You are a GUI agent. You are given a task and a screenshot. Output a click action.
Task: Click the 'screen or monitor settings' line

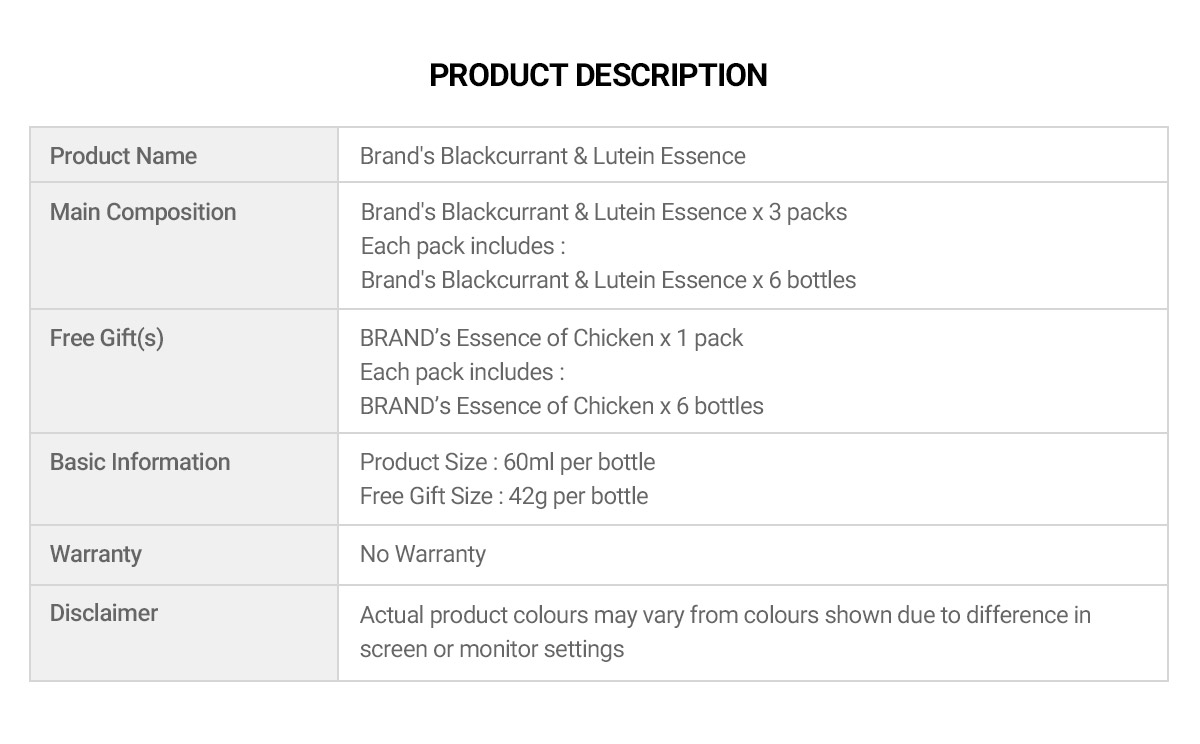[491, 649]
